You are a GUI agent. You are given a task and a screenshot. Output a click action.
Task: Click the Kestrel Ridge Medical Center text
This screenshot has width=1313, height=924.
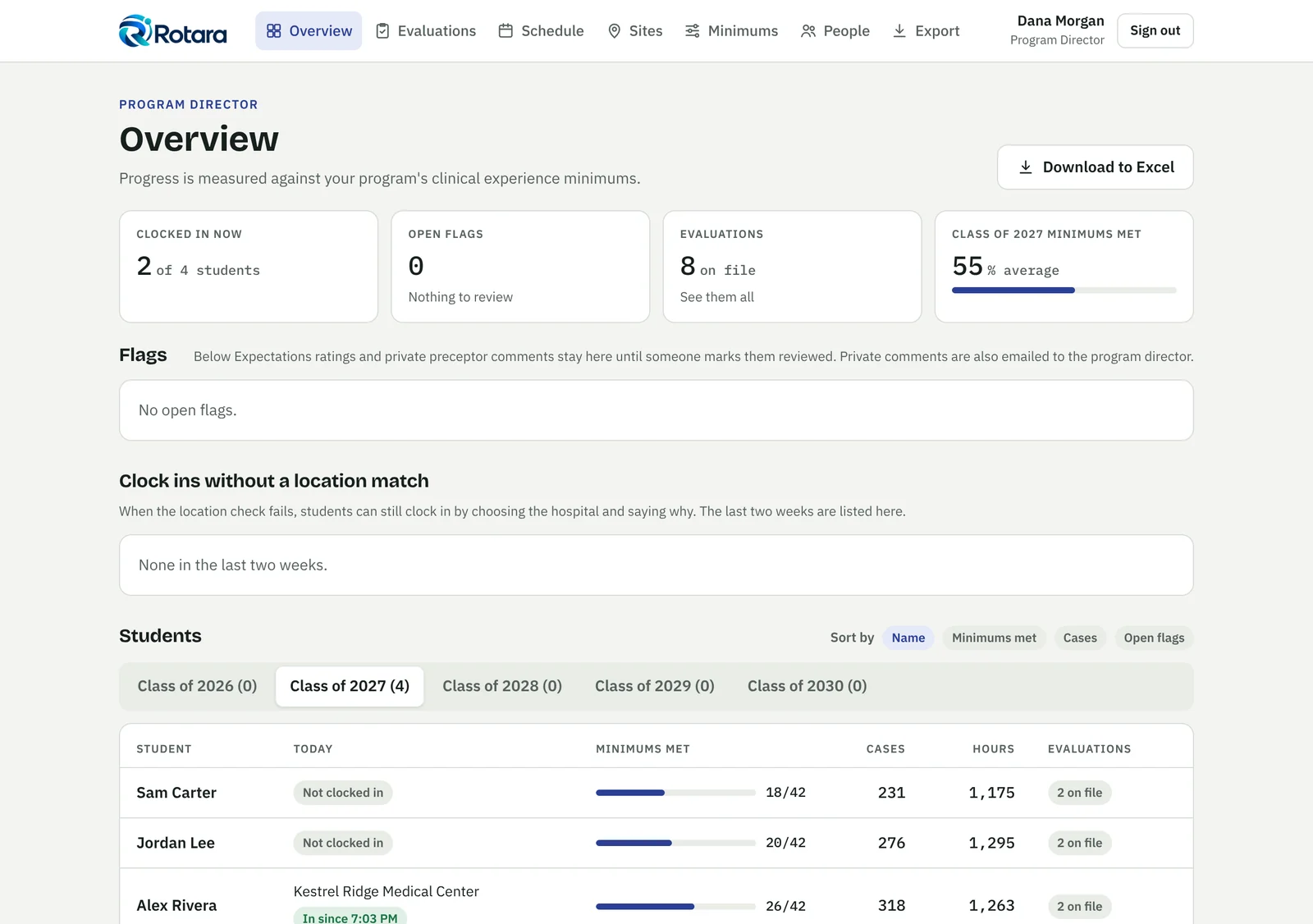click(x=387, y=892)
